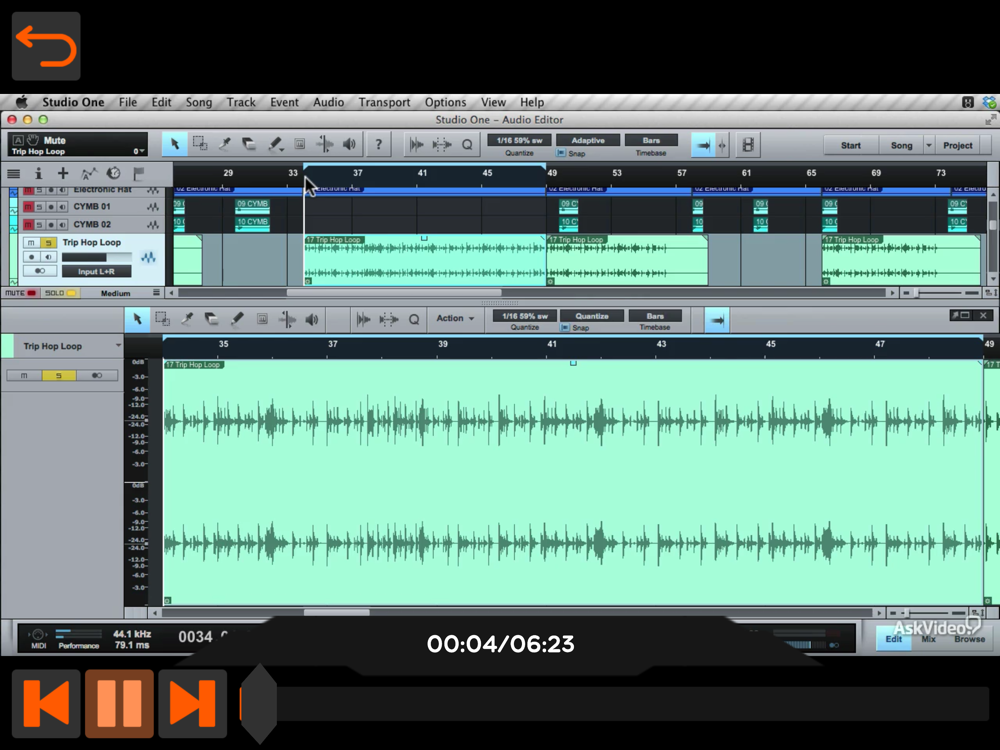Switch to the Project page
This screenshot has width=1000, height=750.
pos(957,145)
